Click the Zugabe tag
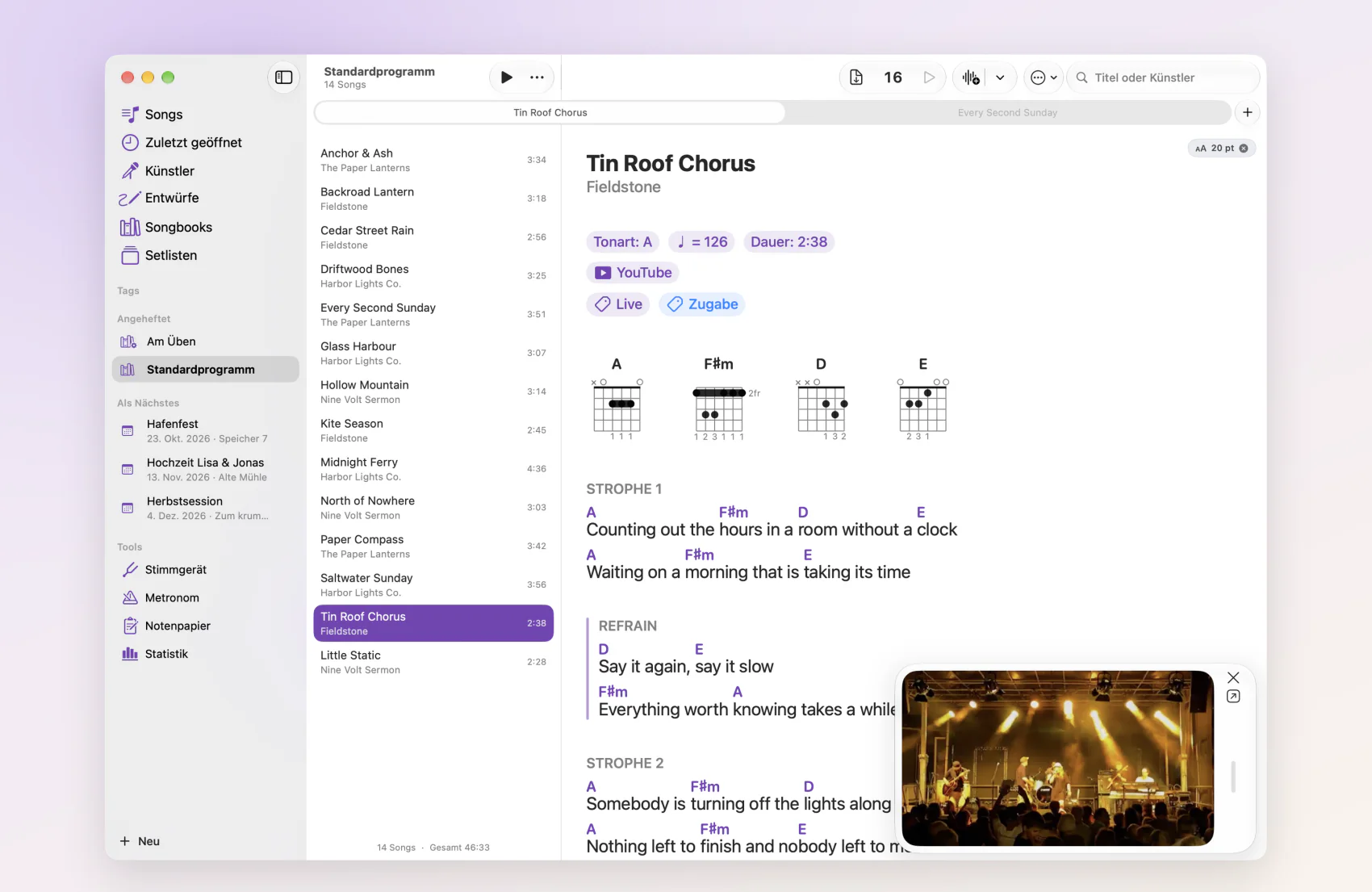 [x=702, y=304]
